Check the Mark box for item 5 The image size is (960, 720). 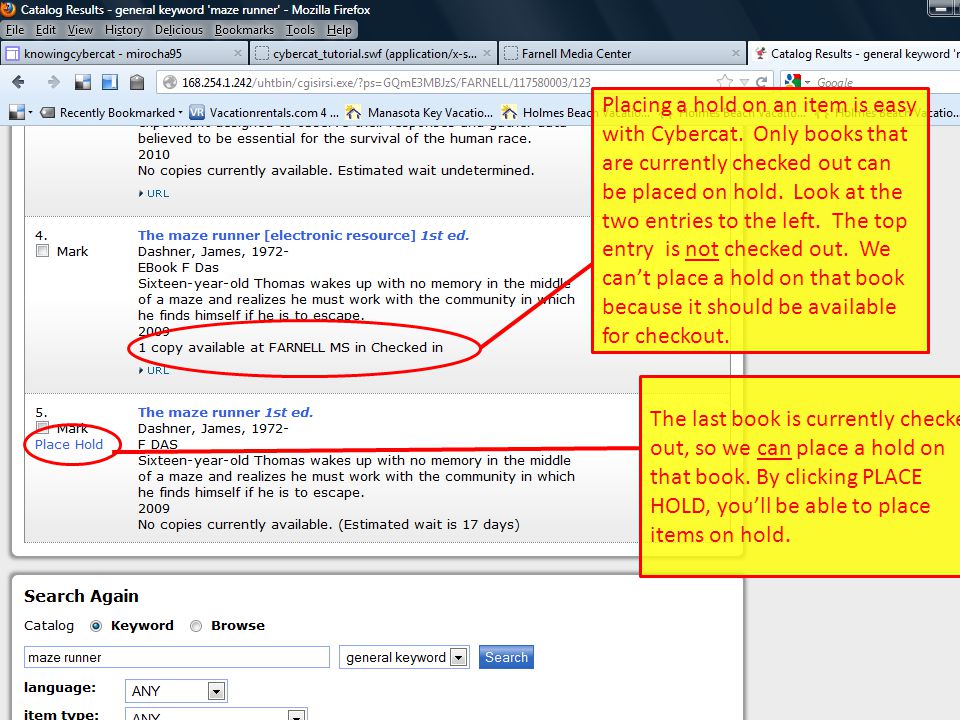(x=42, y=426)
